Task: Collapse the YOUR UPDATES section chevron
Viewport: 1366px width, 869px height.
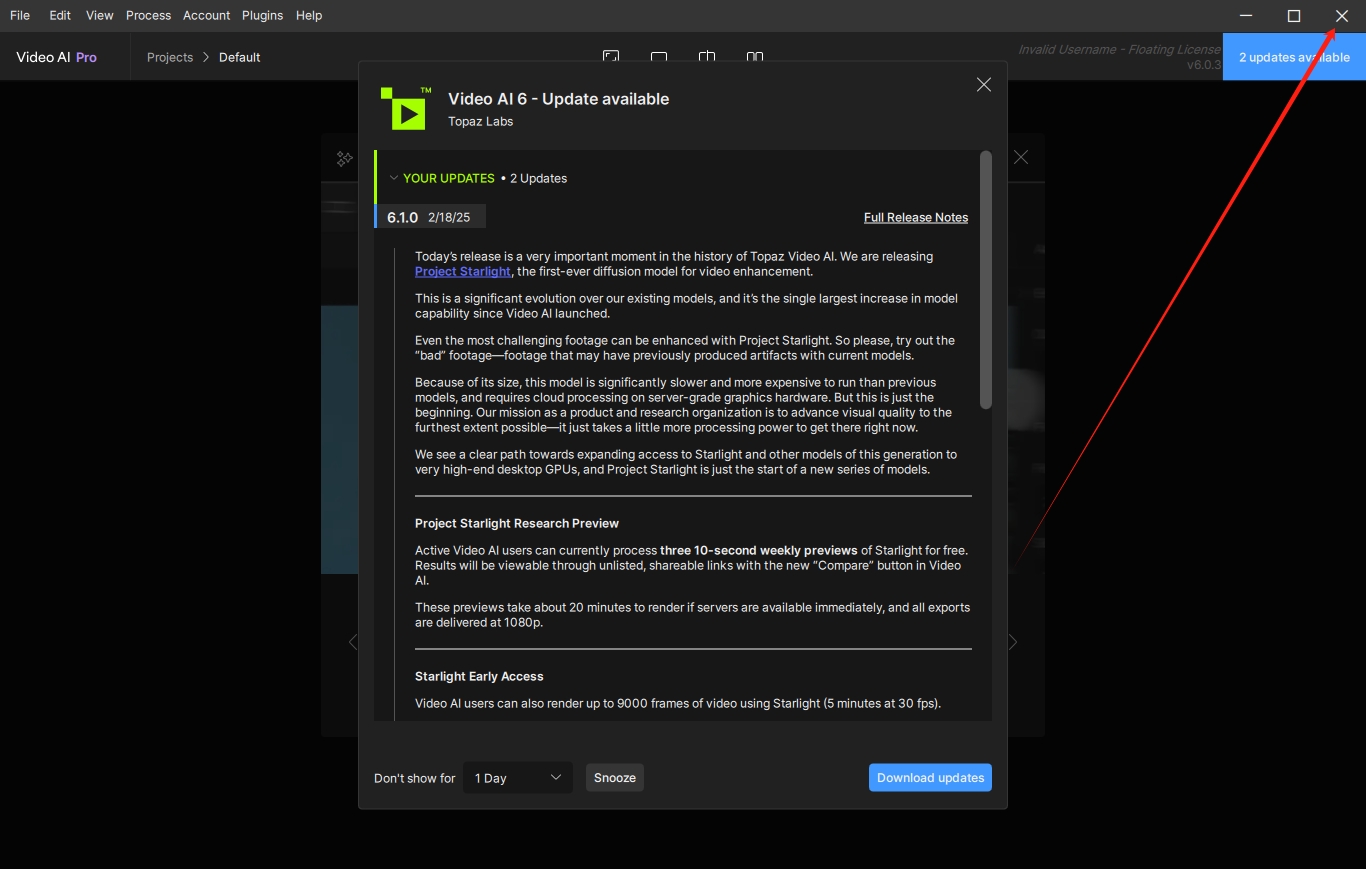Action: click(393, 178)
